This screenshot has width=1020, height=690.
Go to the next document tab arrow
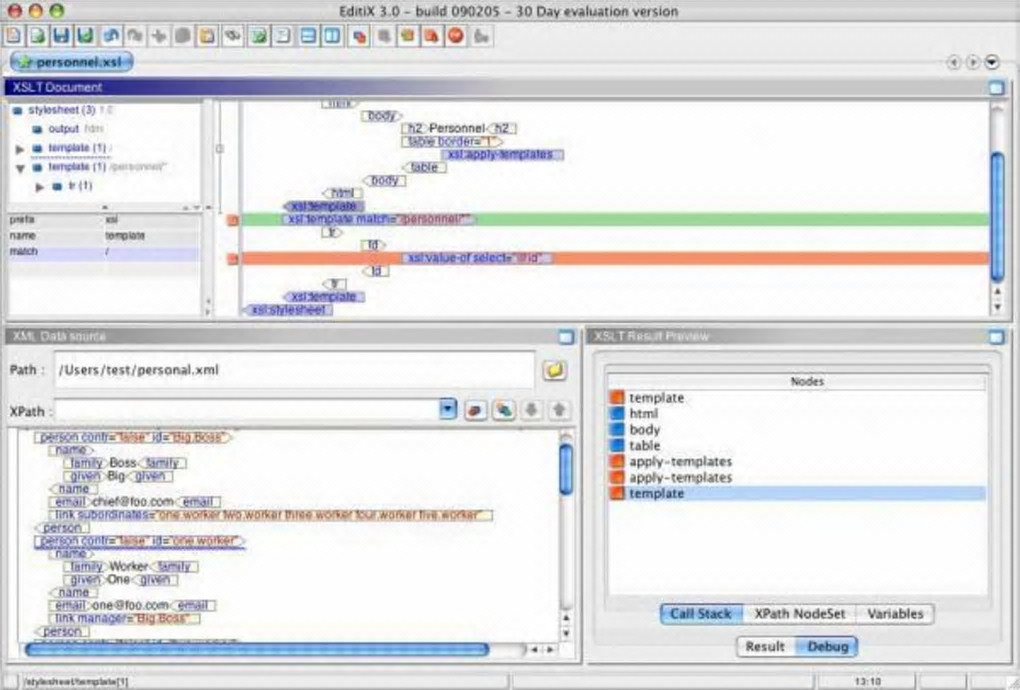point(973,62)
